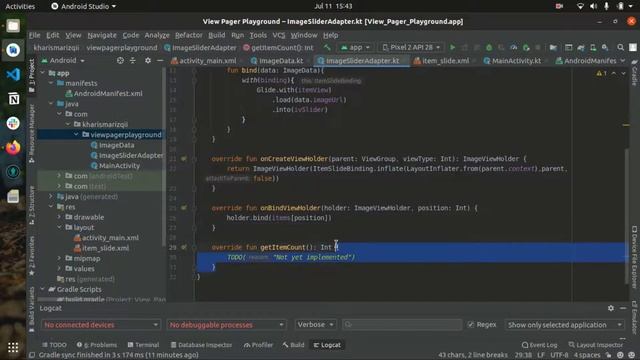The image size is (640, 360).
Task: Open the Layout Inspector
Action: (596, 345)
